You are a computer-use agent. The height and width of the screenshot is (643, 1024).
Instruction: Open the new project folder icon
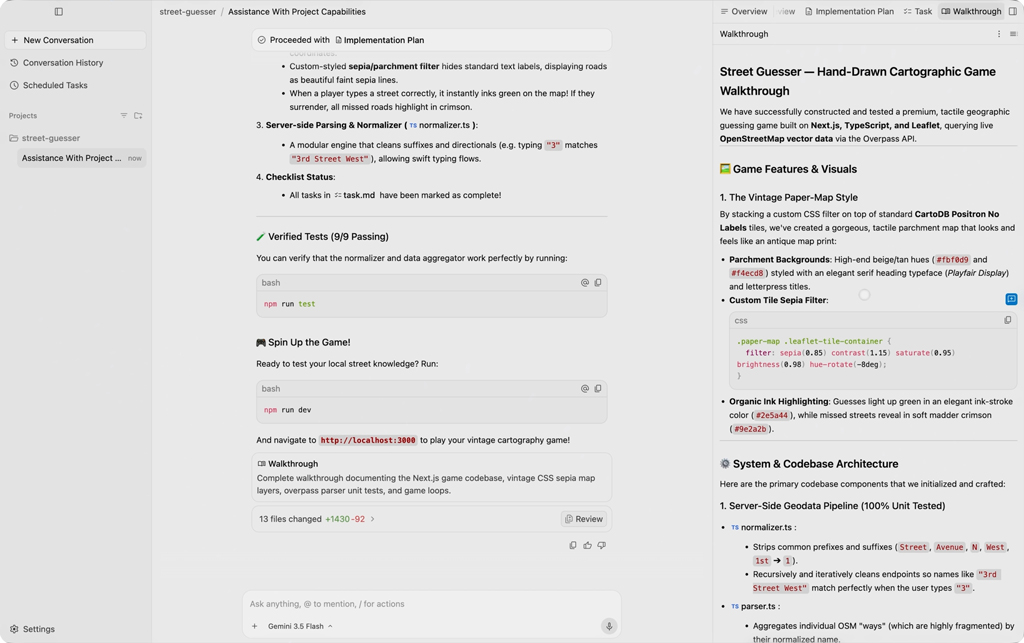tap(138, 116)
